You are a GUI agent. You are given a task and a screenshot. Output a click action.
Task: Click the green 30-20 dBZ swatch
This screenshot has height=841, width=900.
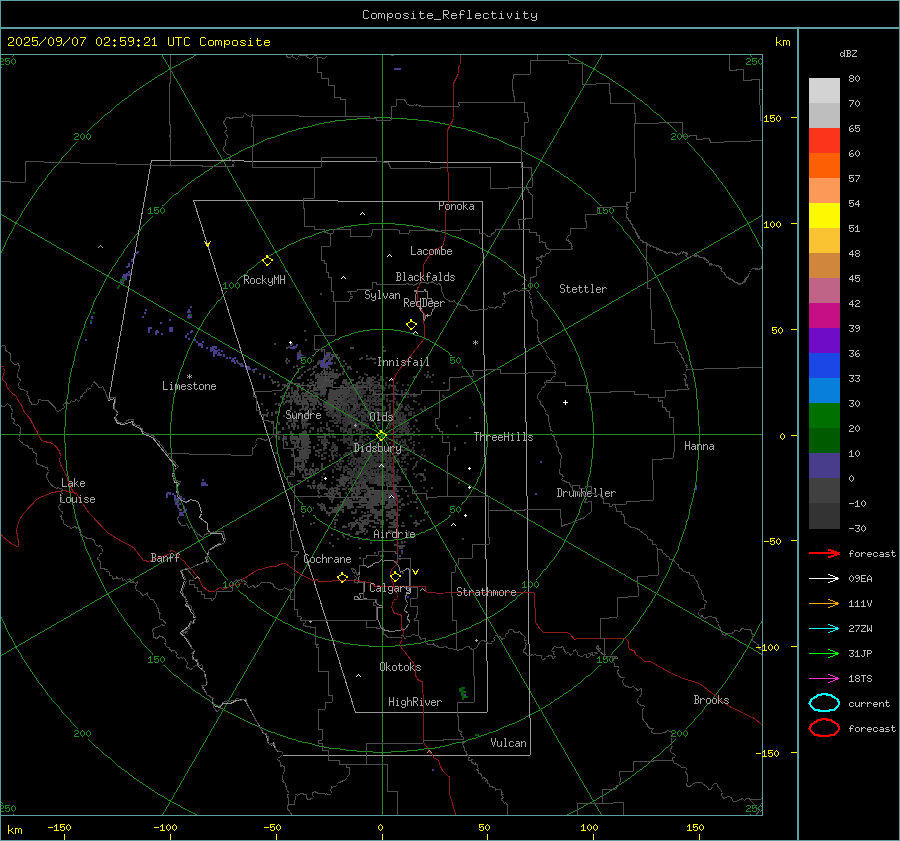[824, 416]
